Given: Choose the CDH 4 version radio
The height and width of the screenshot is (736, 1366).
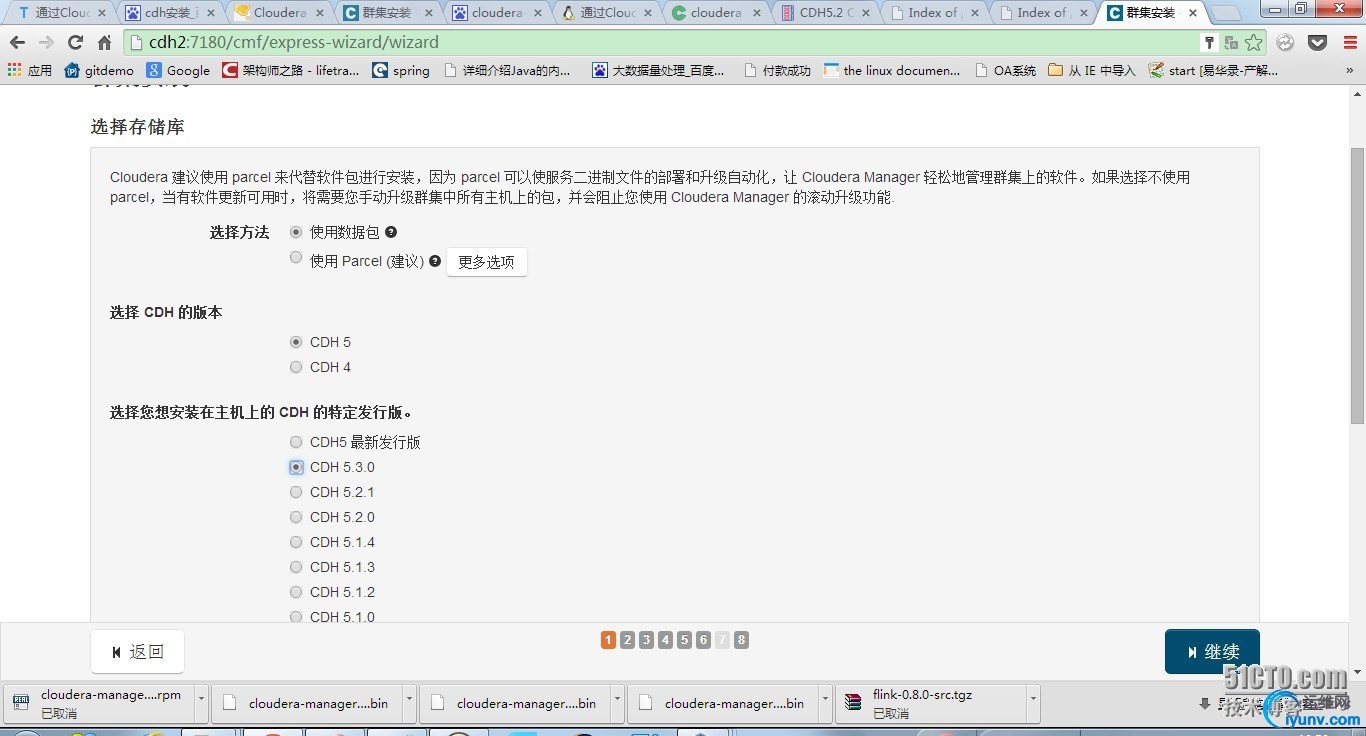Looking at the screenshot, I should (x=296, y=367).
